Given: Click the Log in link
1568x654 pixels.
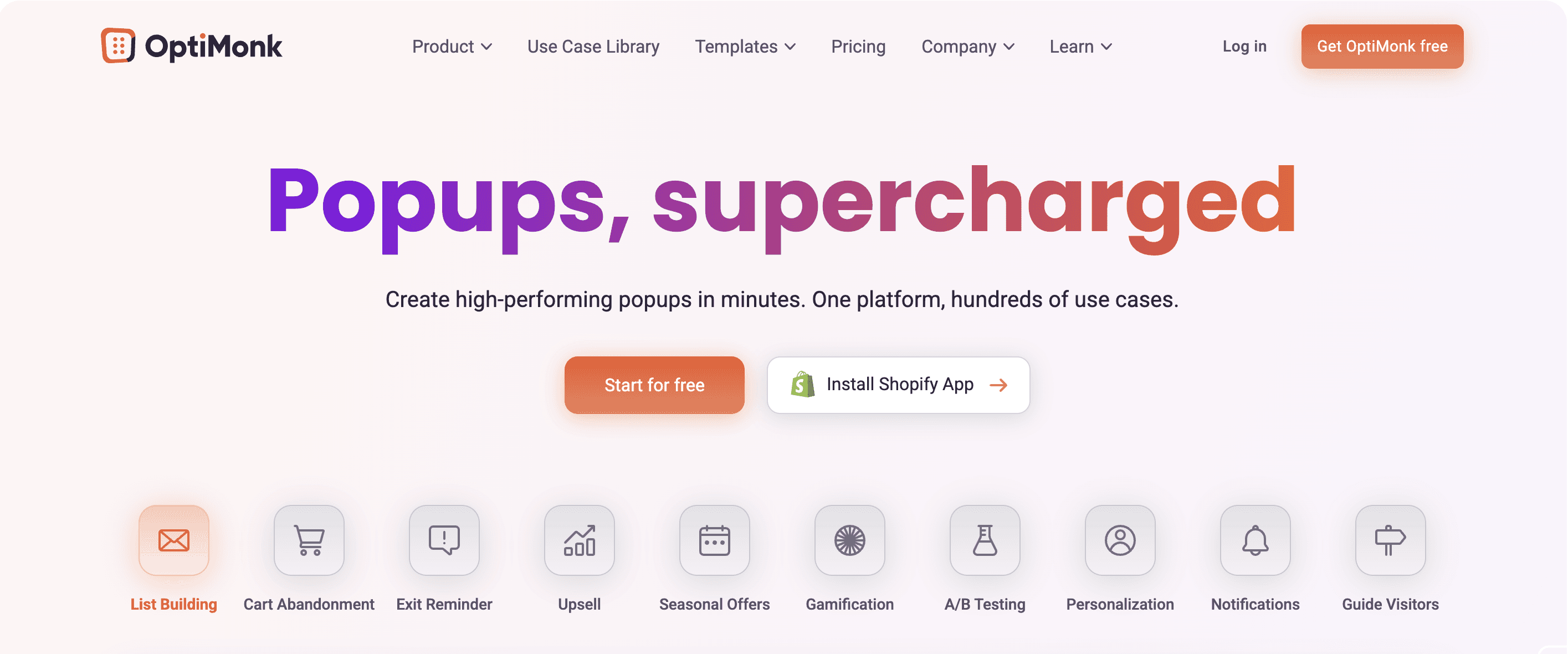Looking at the screenshot, I should point(1244,45).
